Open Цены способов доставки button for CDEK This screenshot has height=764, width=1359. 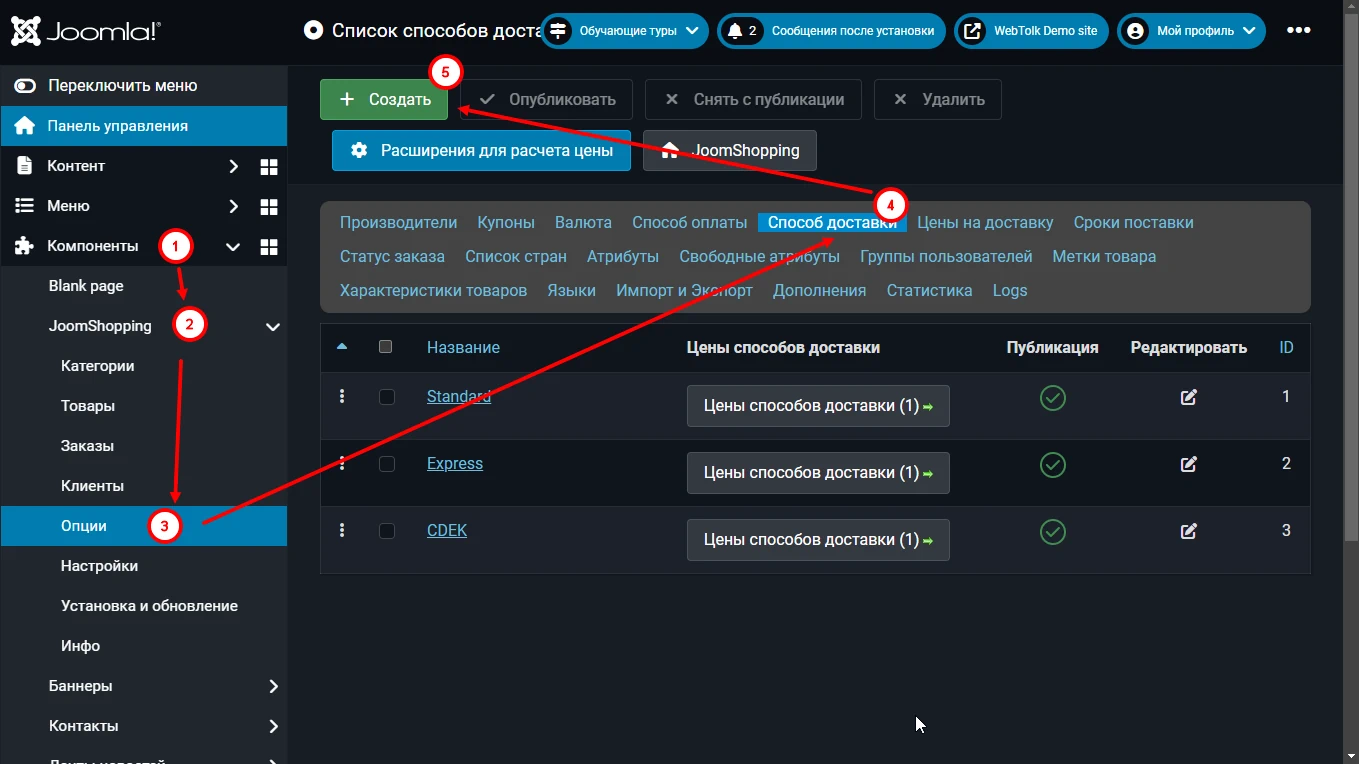pos(818,540)
